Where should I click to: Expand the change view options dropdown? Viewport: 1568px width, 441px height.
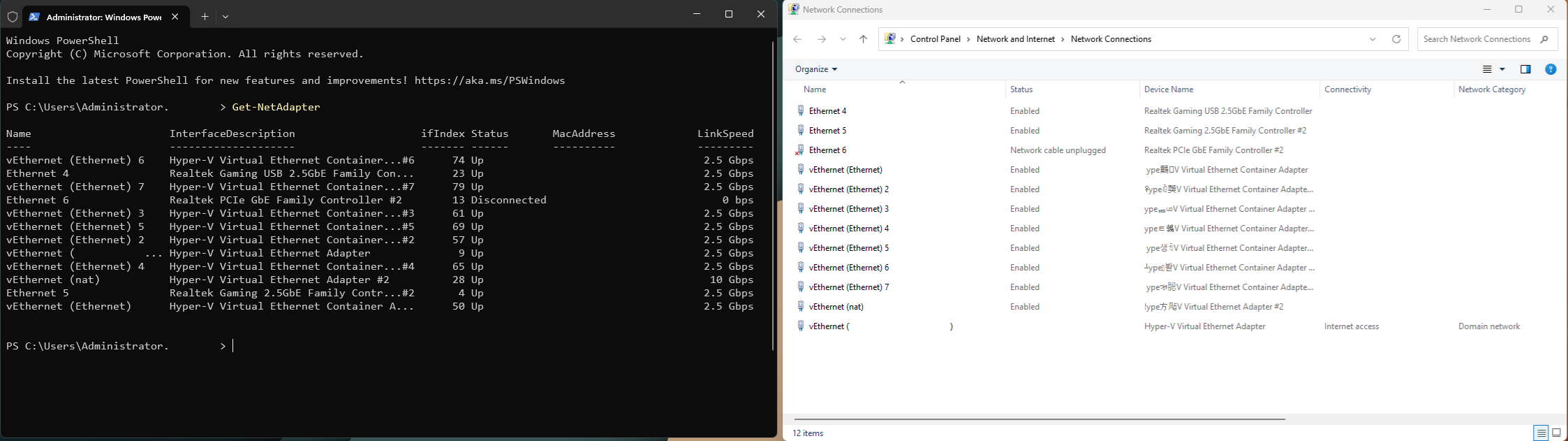point(1502,69)
